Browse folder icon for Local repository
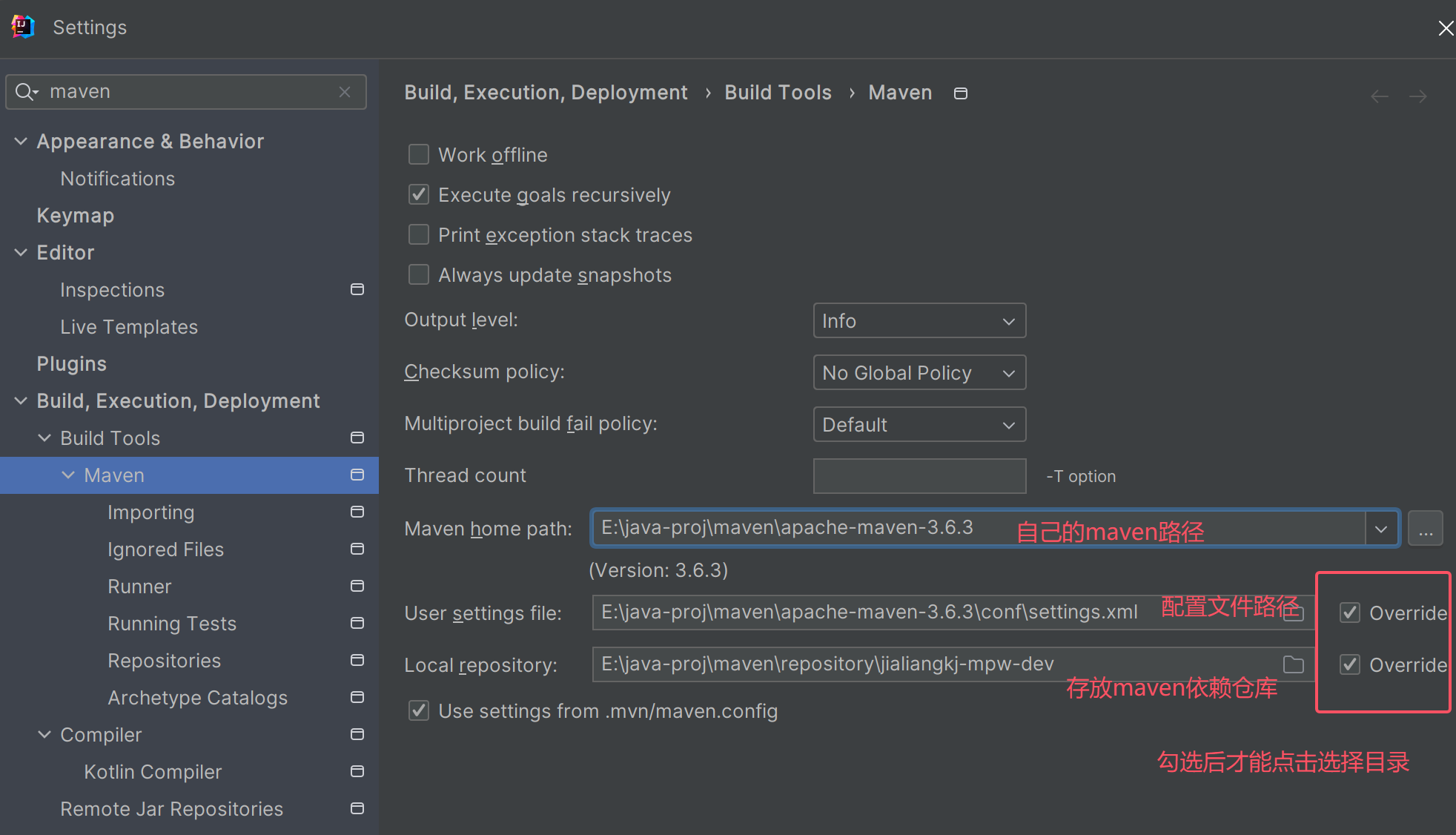Screen dimensions: 1456x835 [1294, 664]
